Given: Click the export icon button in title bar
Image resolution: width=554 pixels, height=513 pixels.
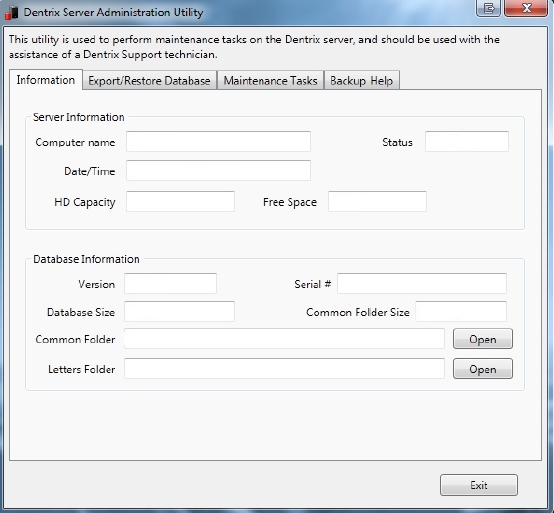Looking at the screenshot, I should [488, 8].
